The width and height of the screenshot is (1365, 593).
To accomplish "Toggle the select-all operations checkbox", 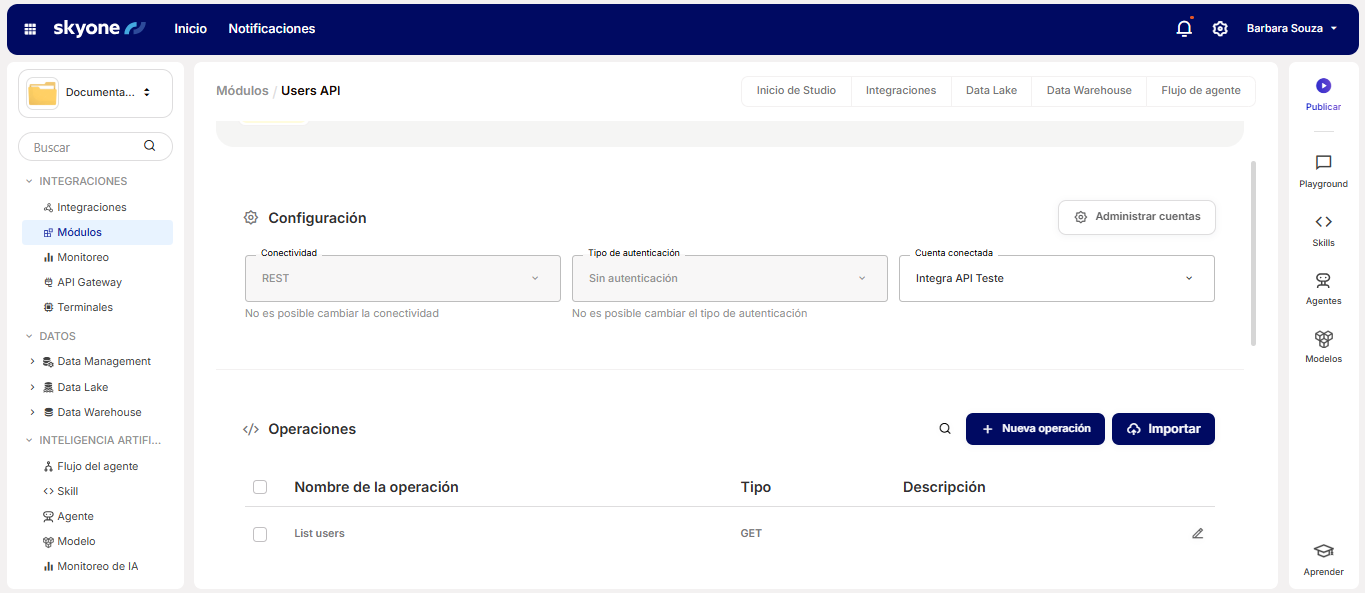I will [260, 487].
